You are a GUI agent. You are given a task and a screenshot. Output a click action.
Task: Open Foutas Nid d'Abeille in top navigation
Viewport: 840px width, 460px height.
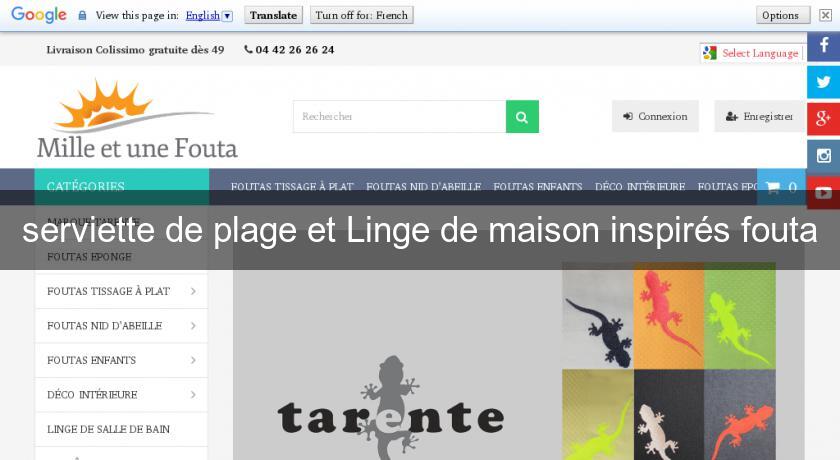[x=423, y=187]
